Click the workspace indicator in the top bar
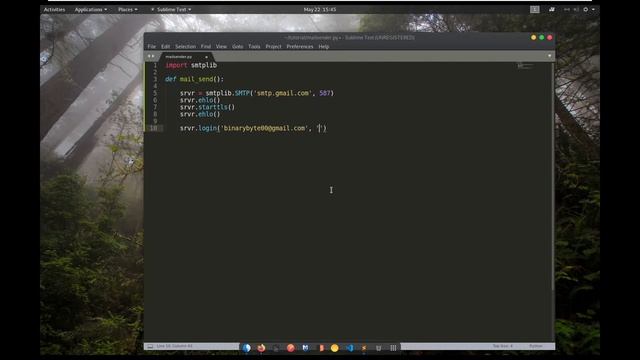Viewport: 640px width, 360px height. tap(535, 9)
